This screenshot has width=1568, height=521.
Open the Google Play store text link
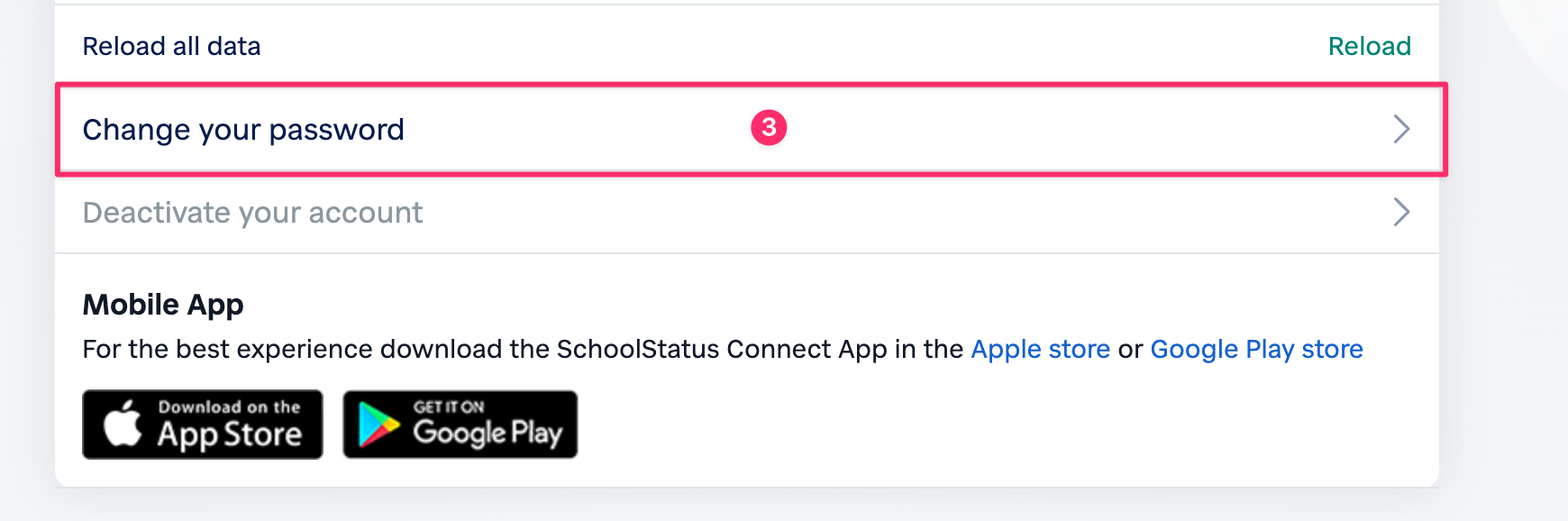pos(1256,349)
